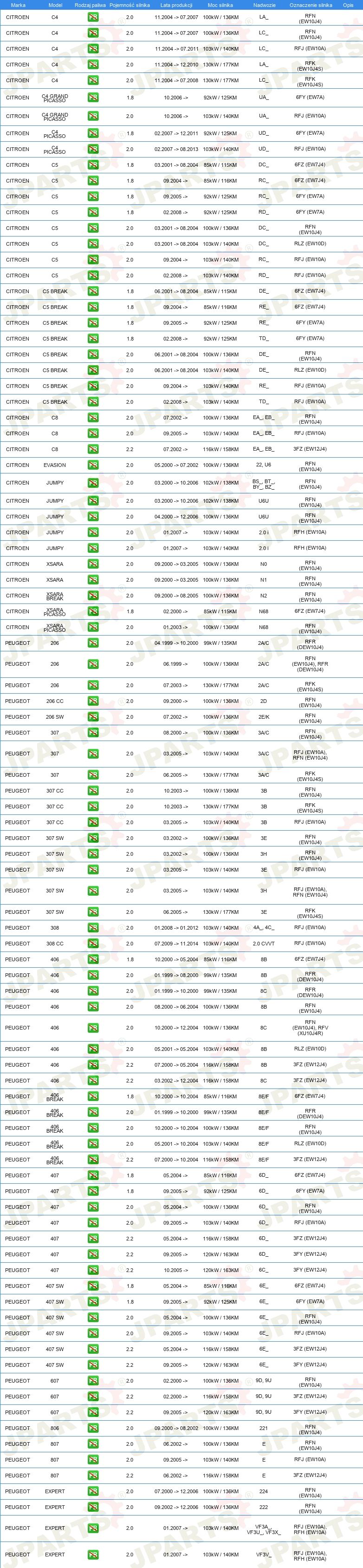The image size is (363, 1568).
Task: Click fuel icon in Peugeot 206 SW row
Action: tap(93, 717)
